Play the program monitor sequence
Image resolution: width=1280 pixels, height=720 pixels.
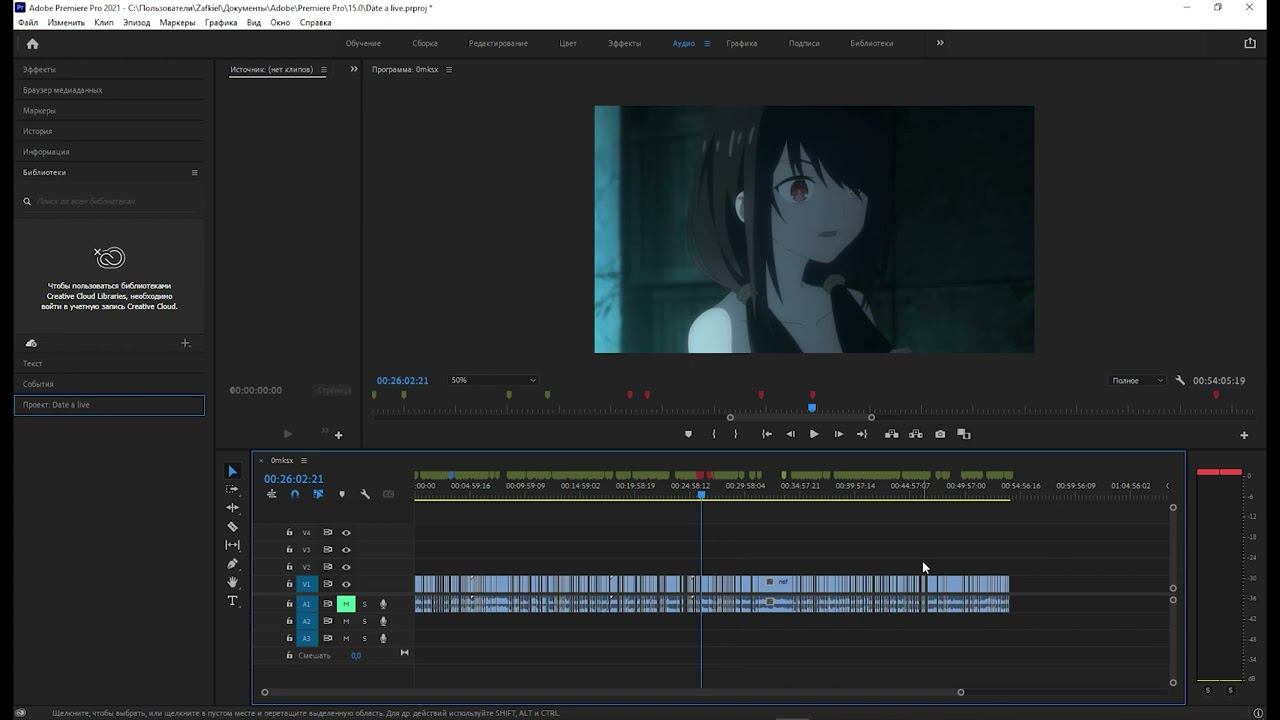coord(814,434)
